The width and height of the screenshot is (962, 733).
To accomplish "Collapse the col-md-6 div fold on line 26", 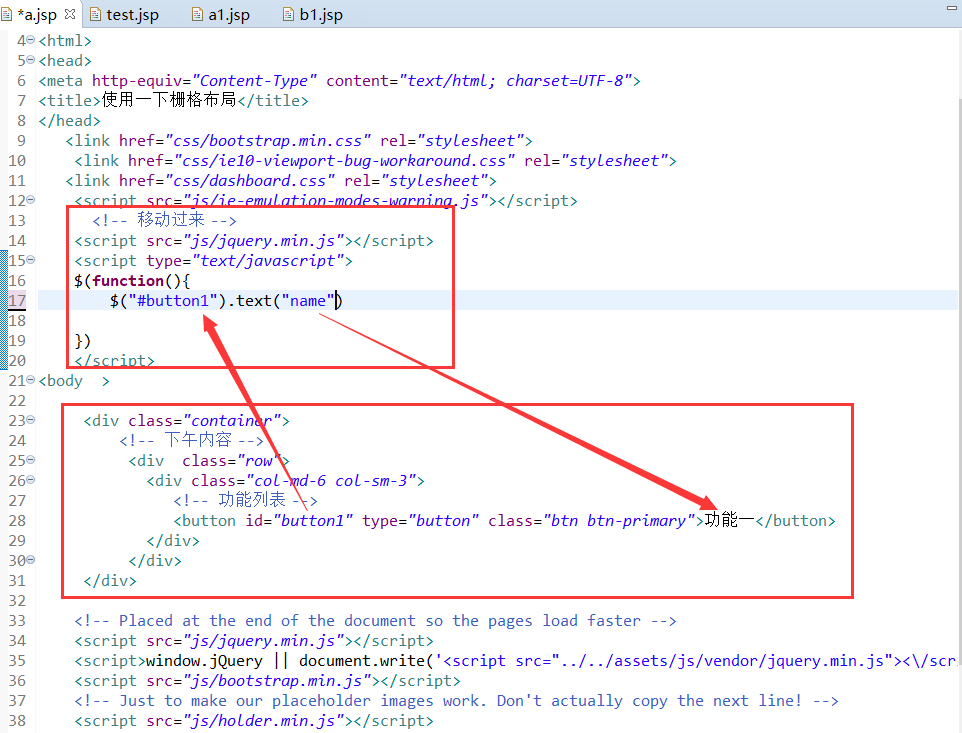I will click(31, 480).
